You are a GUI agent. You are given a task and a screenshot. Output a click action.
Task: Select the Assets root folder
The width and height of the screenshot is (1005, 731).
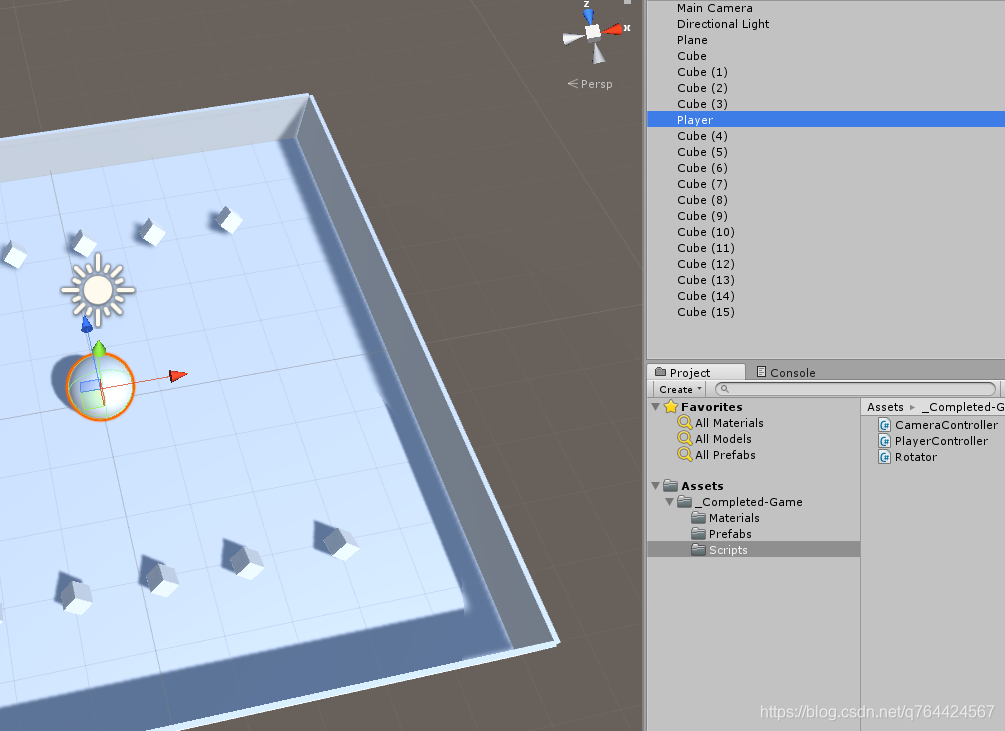click(702, 486)
